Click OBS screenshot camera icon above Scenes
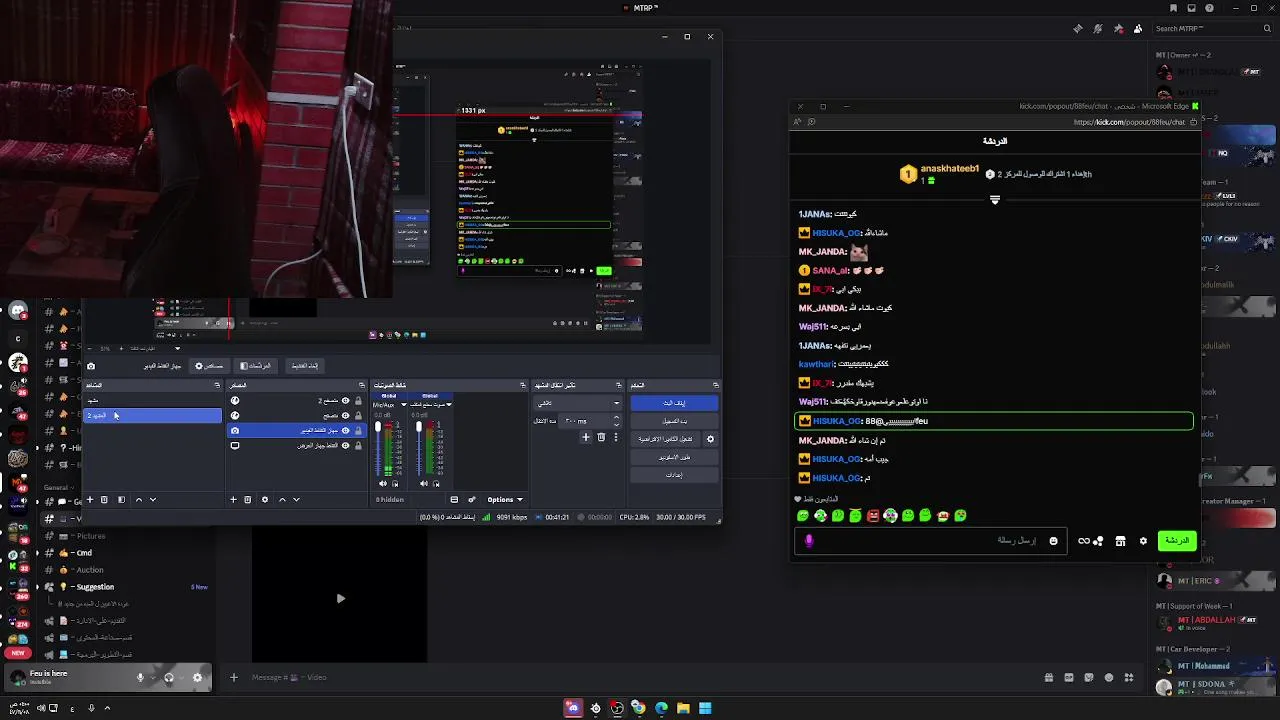Viewport: 1280px width, 720px height. point(91,366)
